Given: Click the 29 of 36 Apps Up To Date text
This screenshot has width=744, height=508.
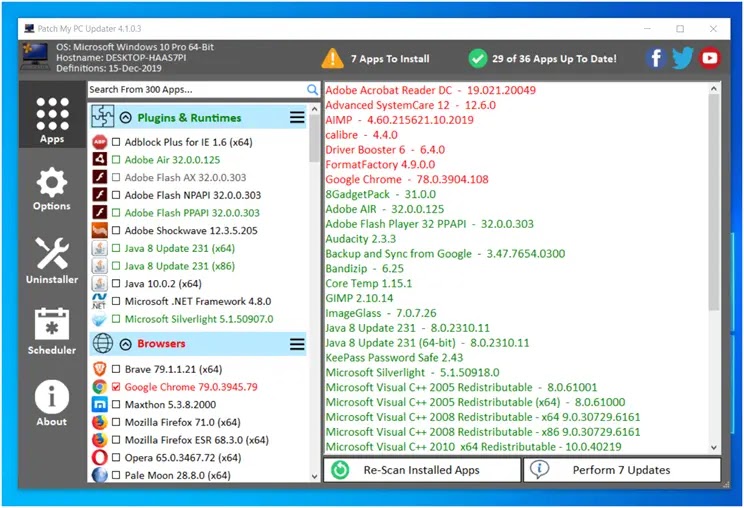Looking at the screenshot, I should [x=554, y=59].
